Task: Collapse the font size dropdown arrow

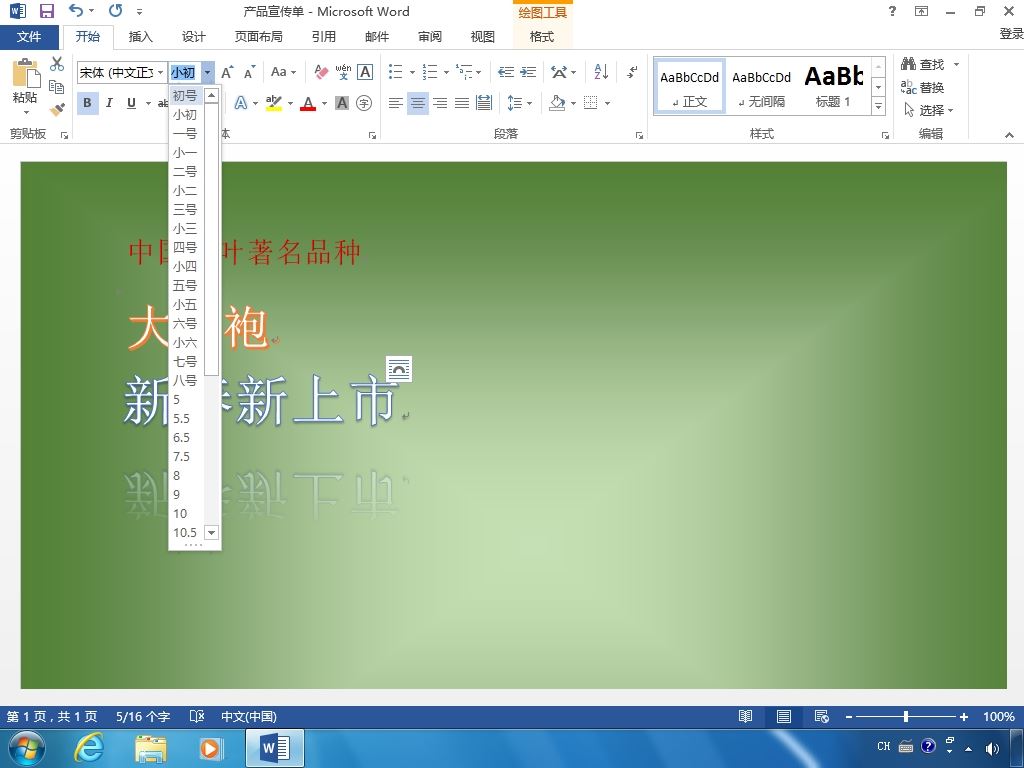Action: point(207,72)
